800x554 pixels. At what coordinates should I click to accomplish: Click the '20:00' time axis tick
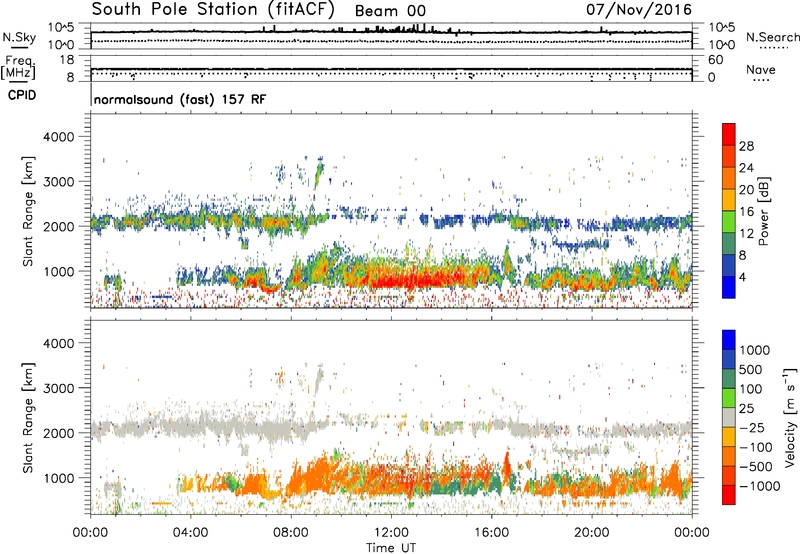point(592,533)
